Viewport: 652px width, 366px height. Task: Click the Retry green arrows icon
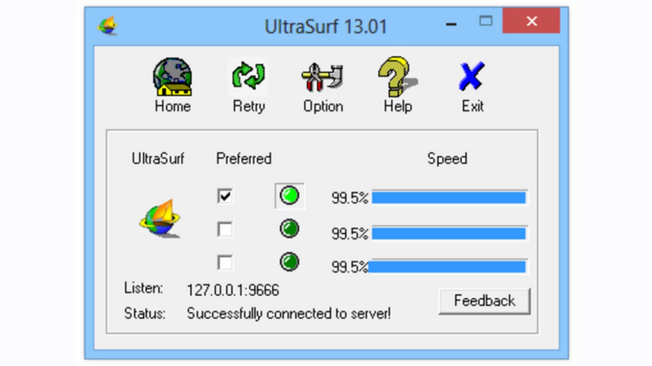pyautogui.click(x=248, y=76)
